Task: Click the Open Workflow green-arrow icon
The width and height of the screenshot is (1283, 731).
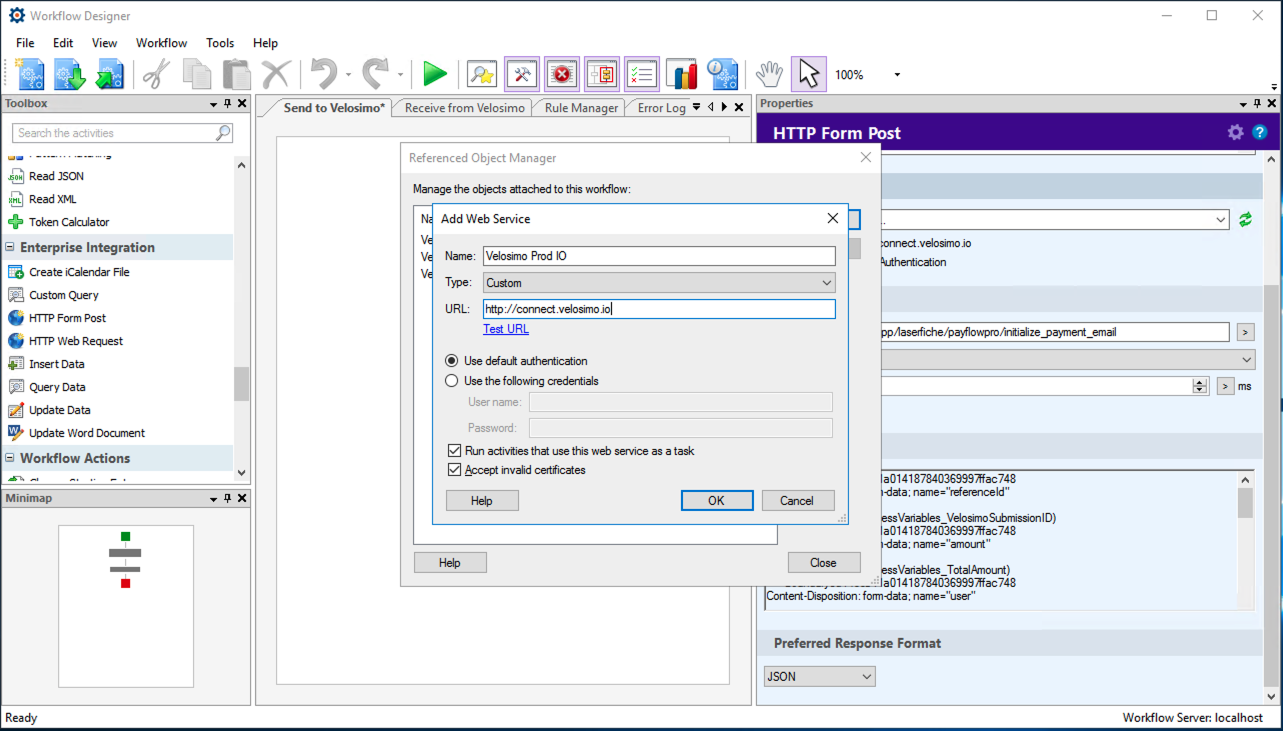Action: tap(70, 74)
